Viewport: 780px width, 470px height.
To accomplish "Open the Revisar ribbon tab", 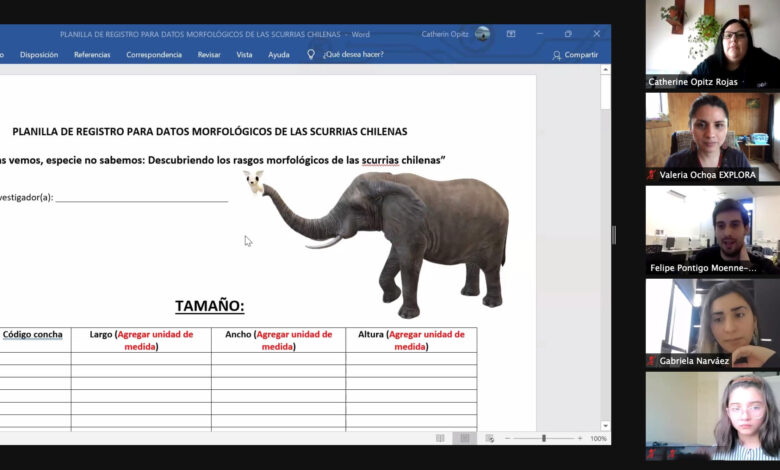I will coord(209,55).
